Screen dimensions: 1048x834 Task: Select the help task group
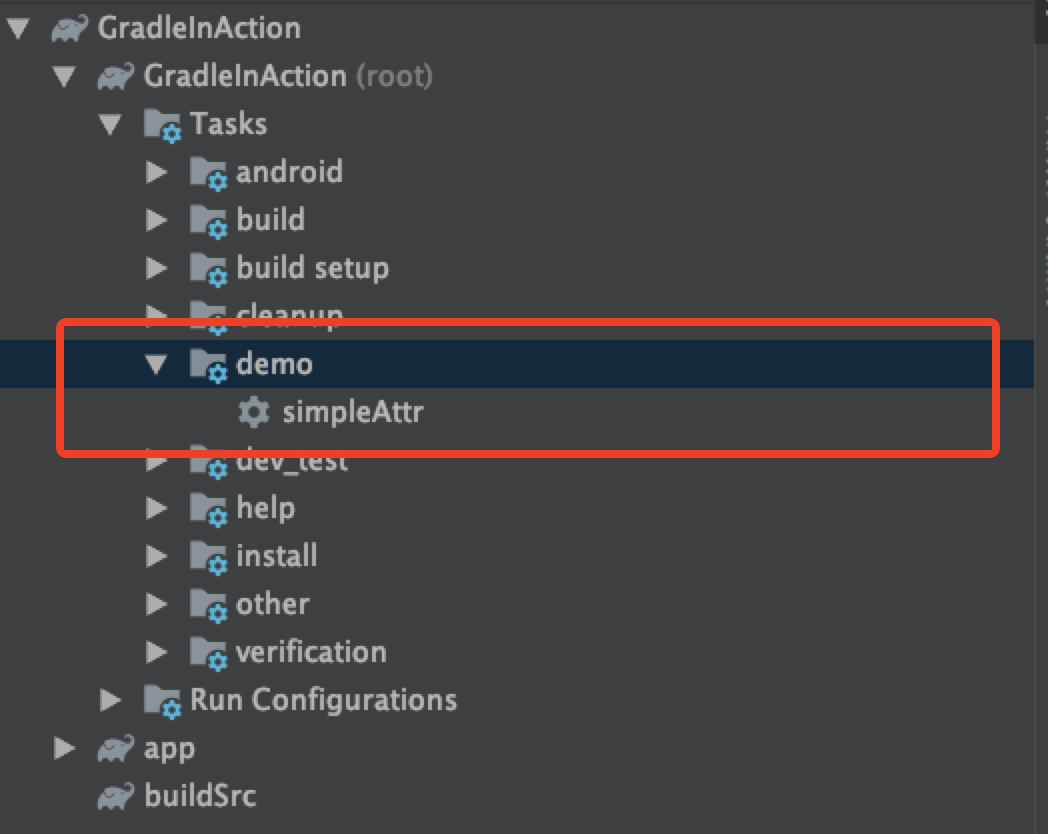click(266, 509)
